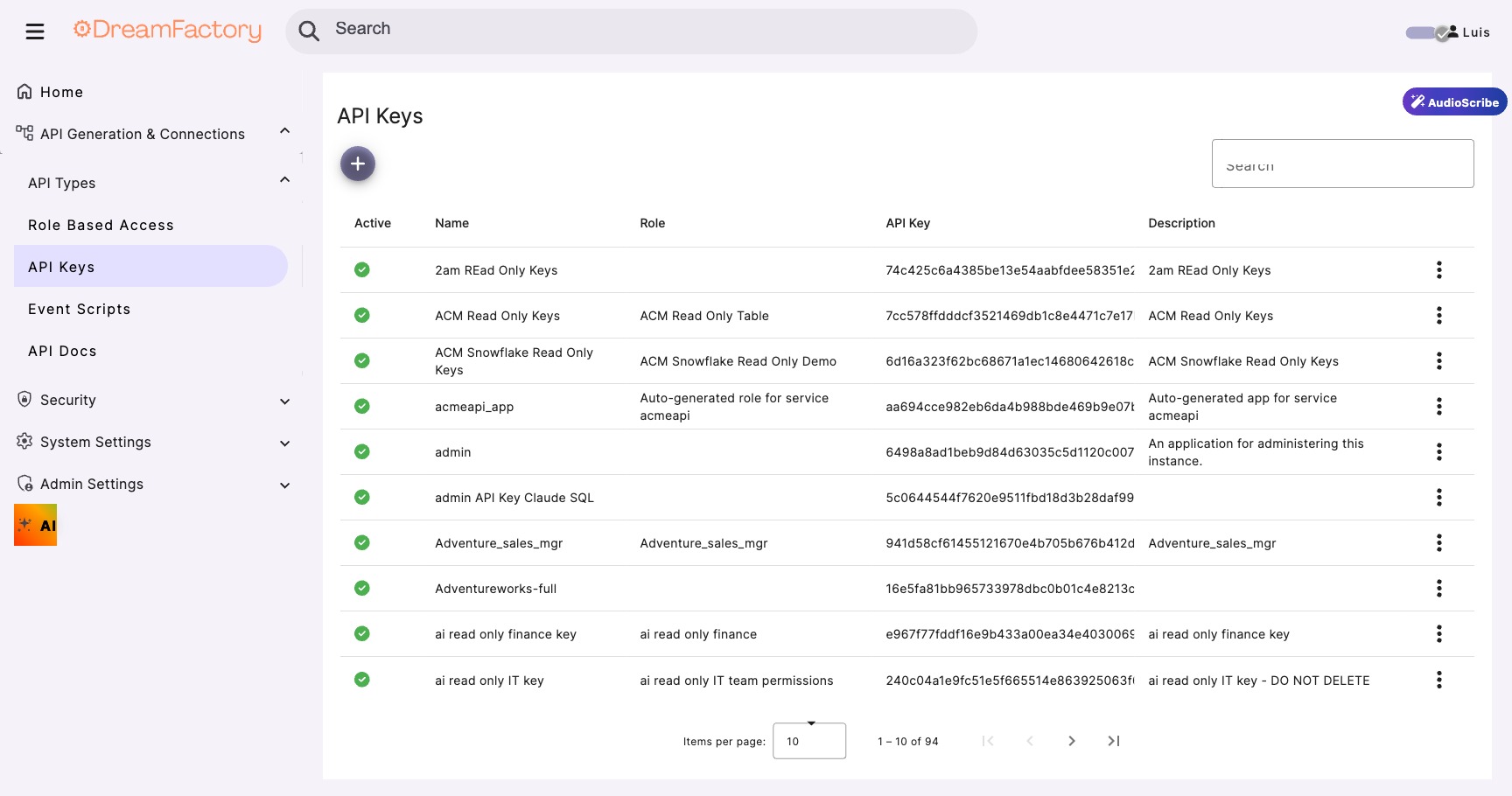Screen dimensions: 1512x796
Task: Open actions menu for acmeapi_app row
Action: tap(1439, 406)
